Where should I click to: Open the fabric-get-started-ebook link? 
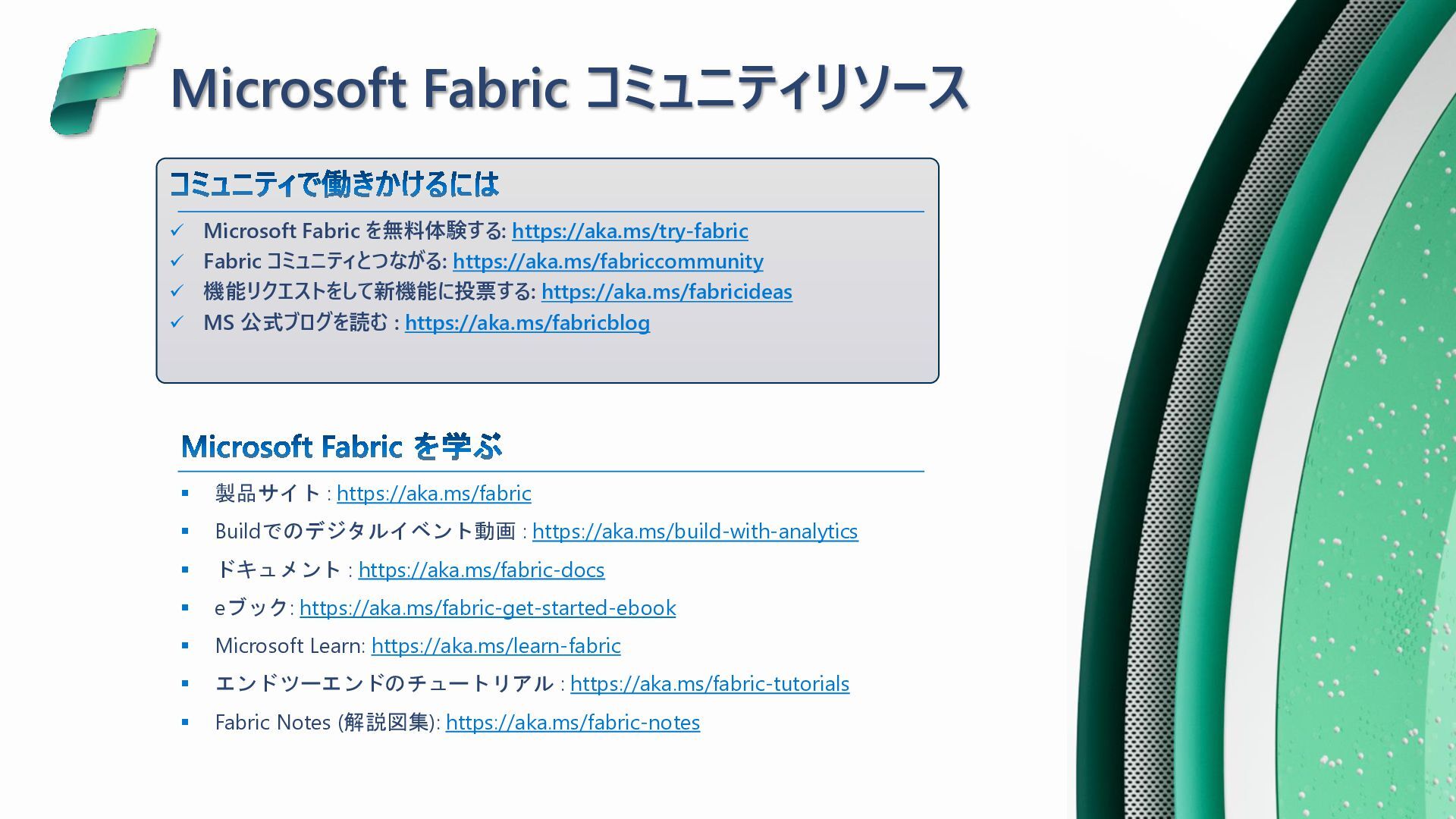click(x=488, y=608)
